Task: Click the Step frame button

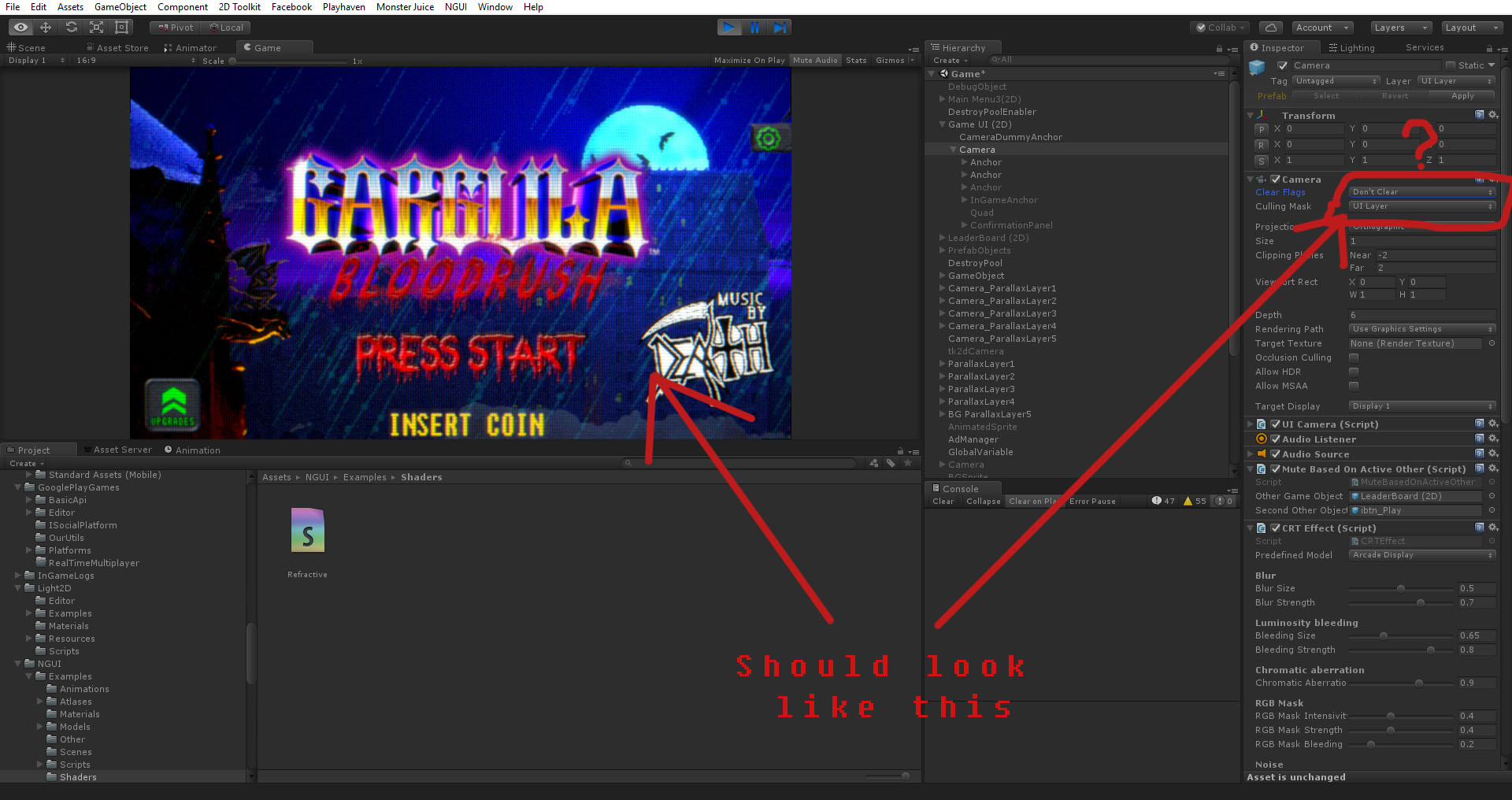Action: (x=780, y=27)
